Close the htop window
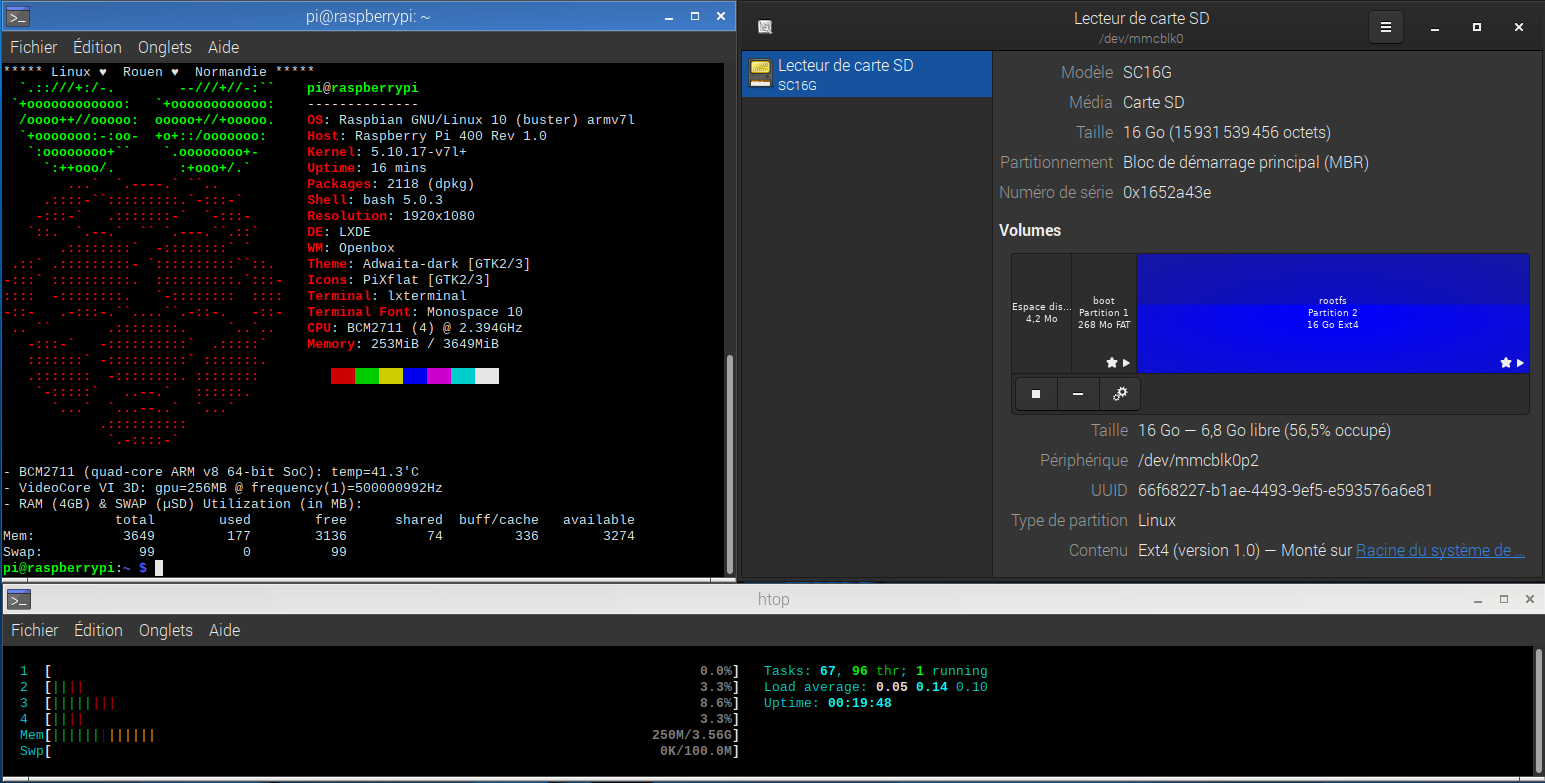Viewport: 1545px width, 783px height. tap(1530, 599)
